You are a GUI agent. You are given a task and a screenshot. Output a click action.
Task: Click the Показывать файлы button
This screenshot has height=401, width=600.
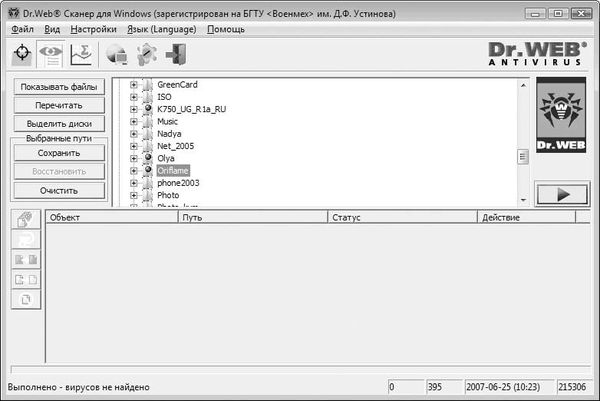pos(58,87)
